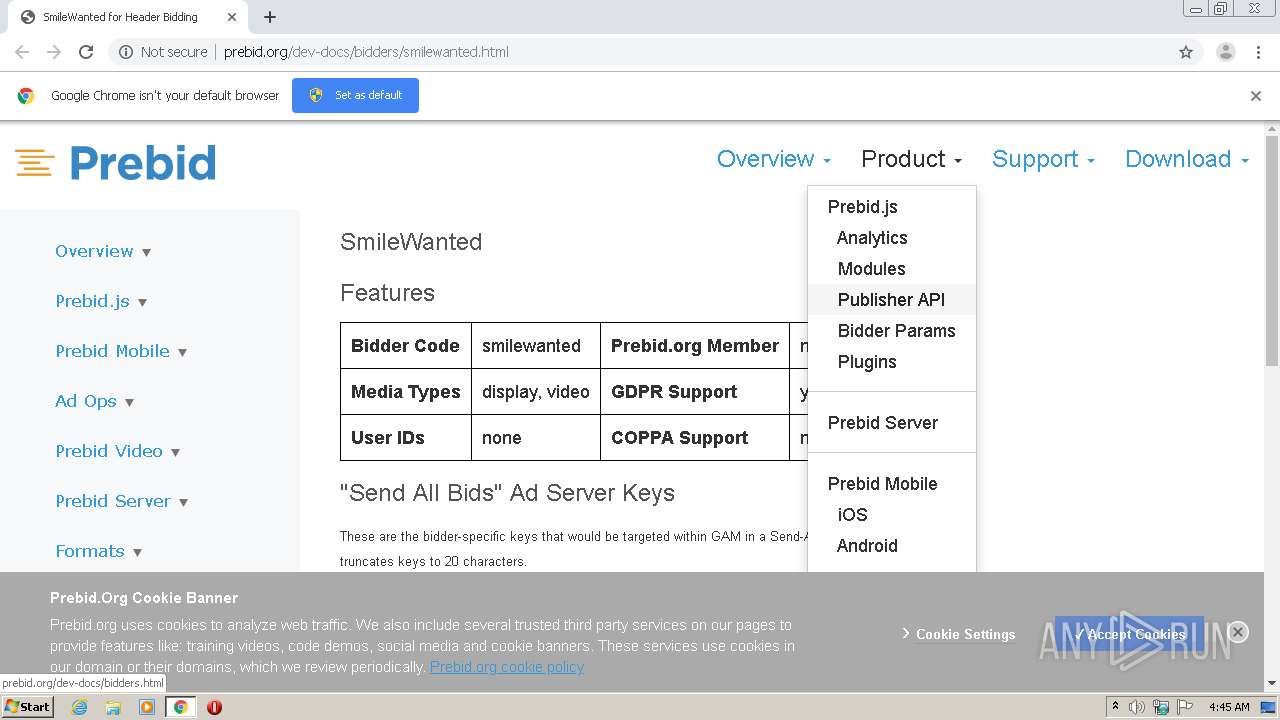Click the 'Prebid.org Member' table cell
The height and width of the screenshot is (720, 1280).
(694, 346)
